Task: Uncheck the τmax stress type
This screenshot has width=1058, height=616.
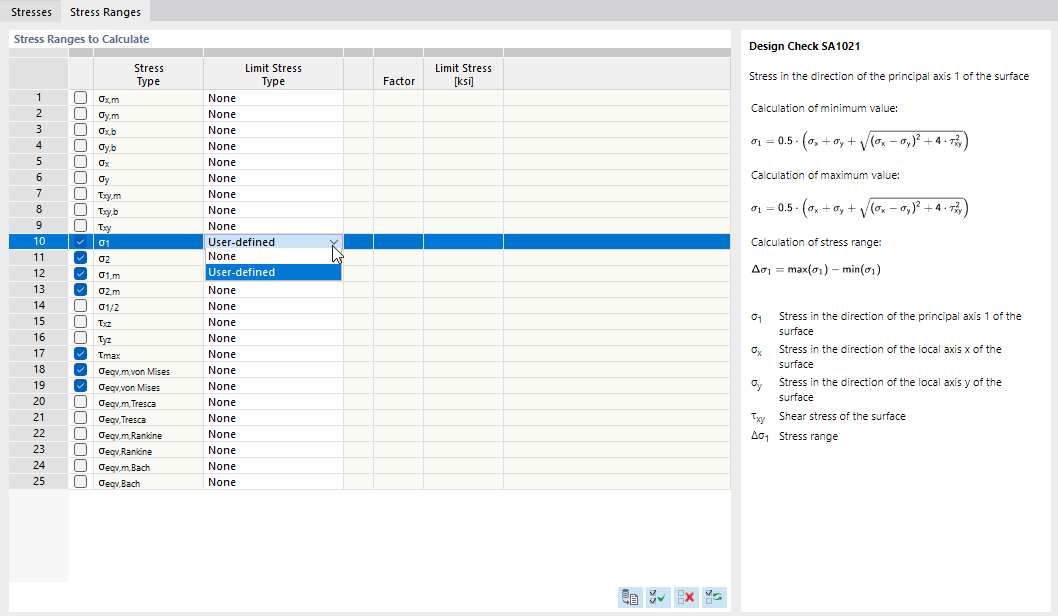Action: (x=80, y=354)
